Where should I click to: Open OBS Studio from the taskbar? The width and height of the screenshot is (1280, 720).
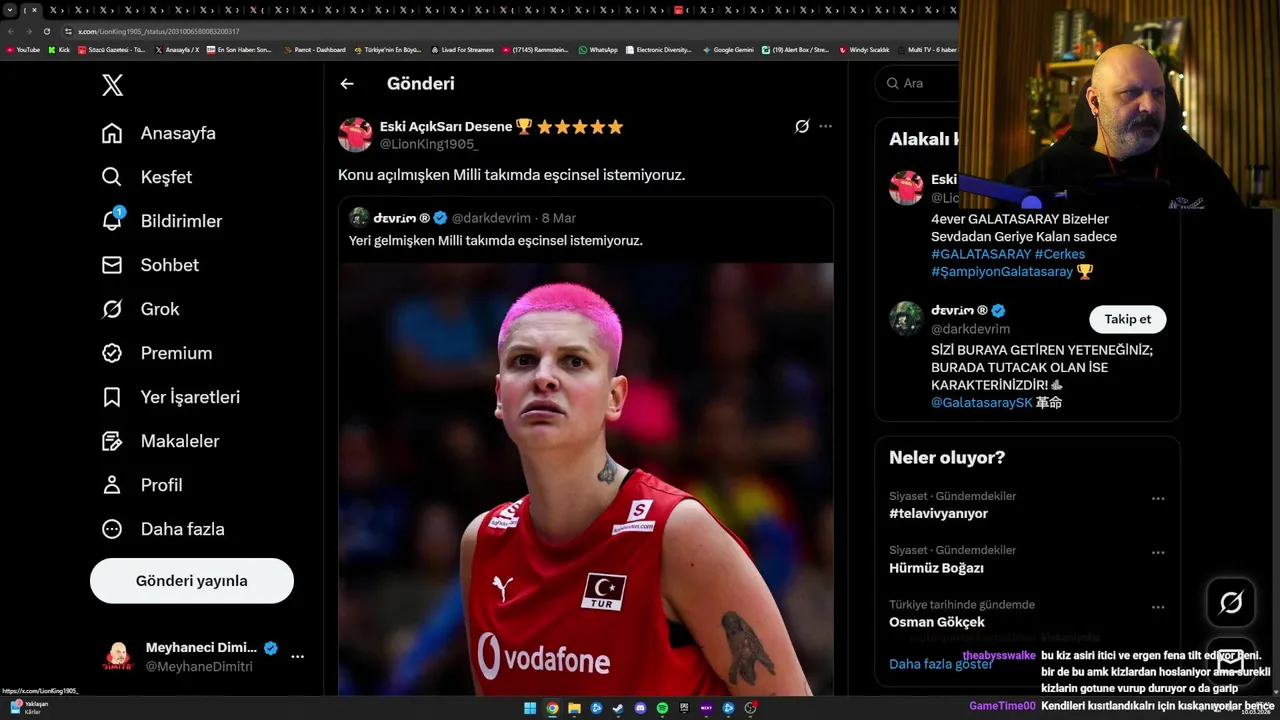pos(750,708)
